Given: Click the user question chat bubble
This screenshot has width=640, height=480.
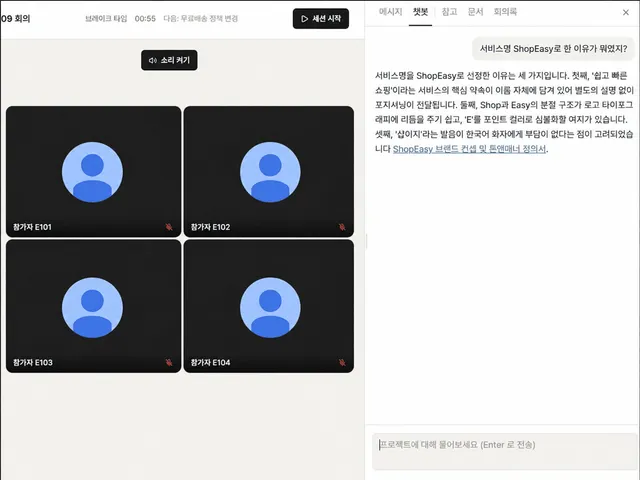Looking at the screenshot, I should (553, 49).
